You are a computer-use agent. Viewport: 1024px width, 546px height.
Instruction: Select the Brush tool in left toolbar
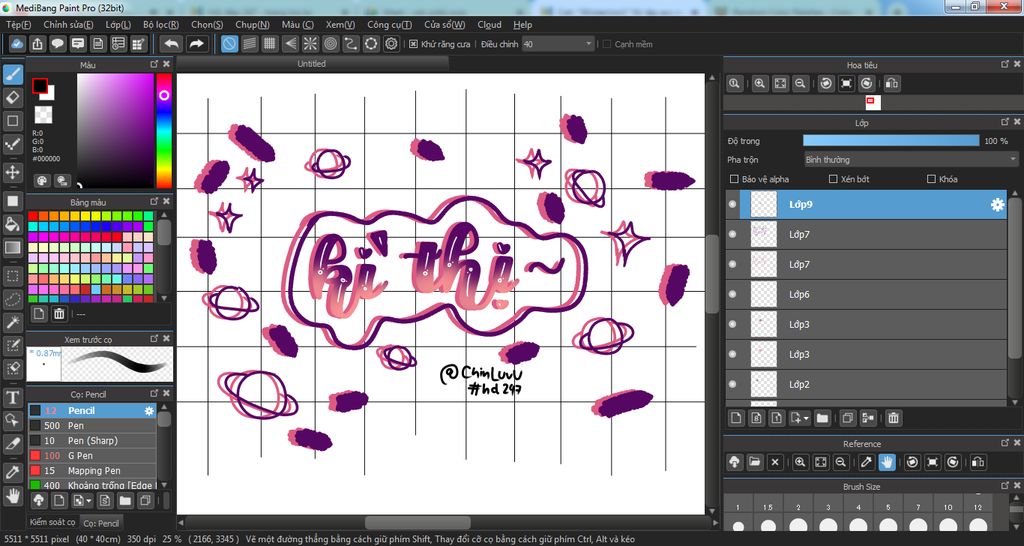click(x=12, y=74)
